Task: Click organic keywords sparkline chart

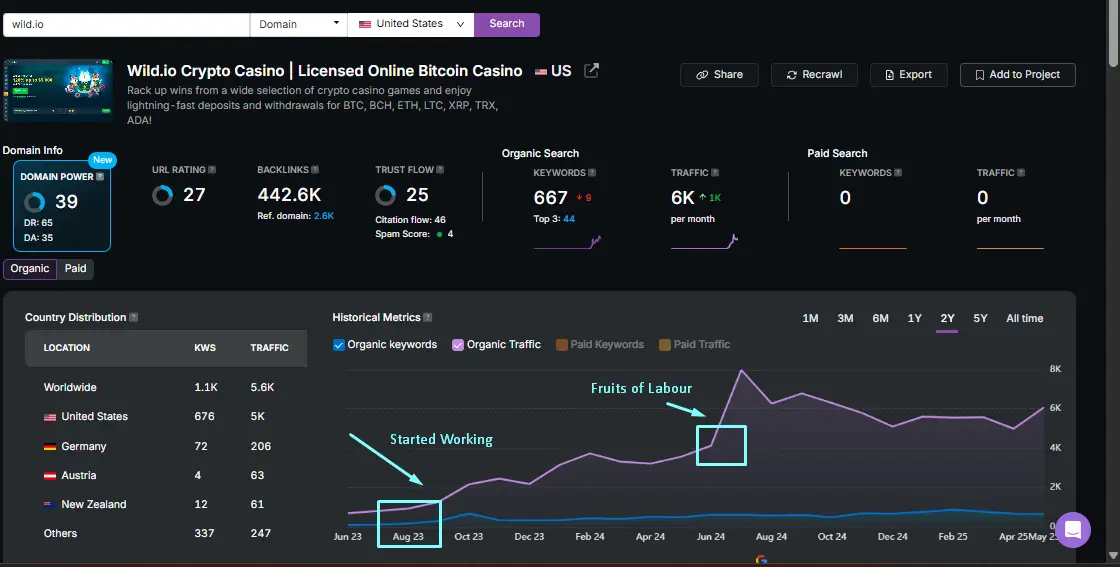Action: tap(568, 242)
